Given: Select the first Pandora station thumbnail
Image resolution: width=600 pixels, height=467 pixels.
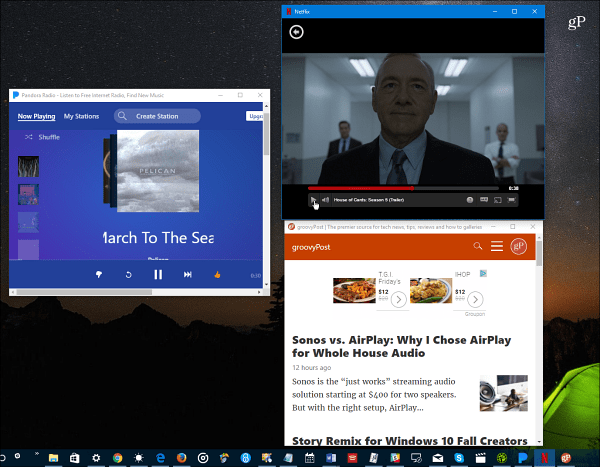Looking at the screenshot, I should pos(28,167).
